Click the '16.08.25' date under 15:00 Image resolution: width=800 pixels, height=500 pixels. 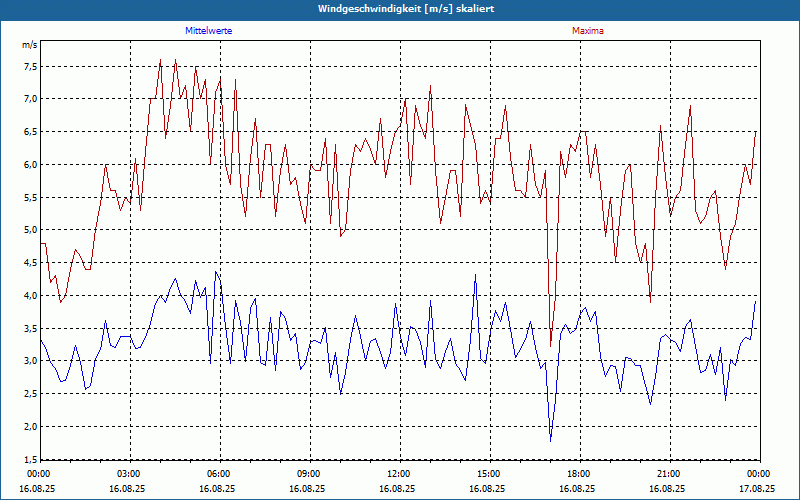click(487, 488)
